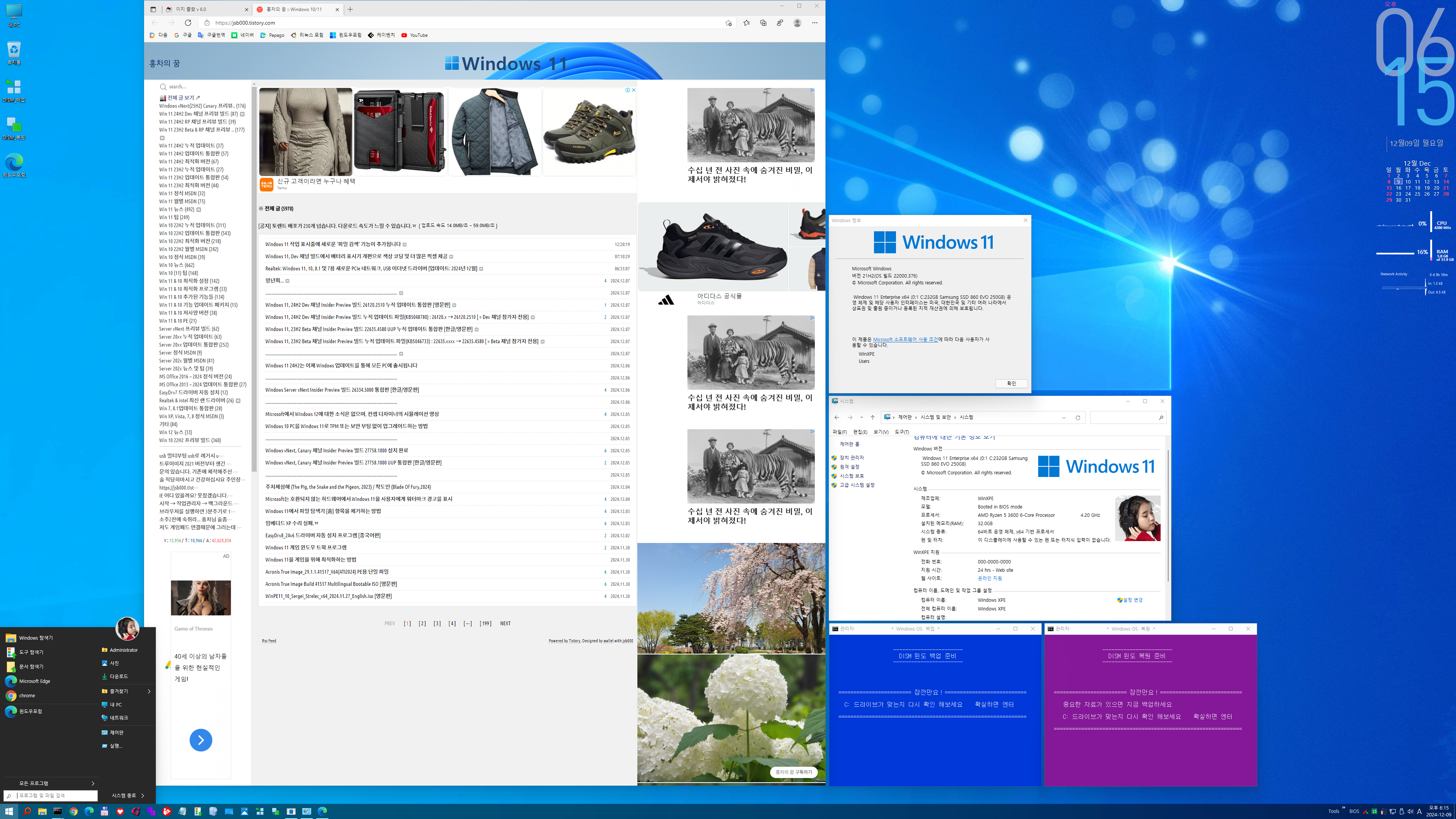Open 온라인 지원 link in 시스템 window

tap(989, 578)
